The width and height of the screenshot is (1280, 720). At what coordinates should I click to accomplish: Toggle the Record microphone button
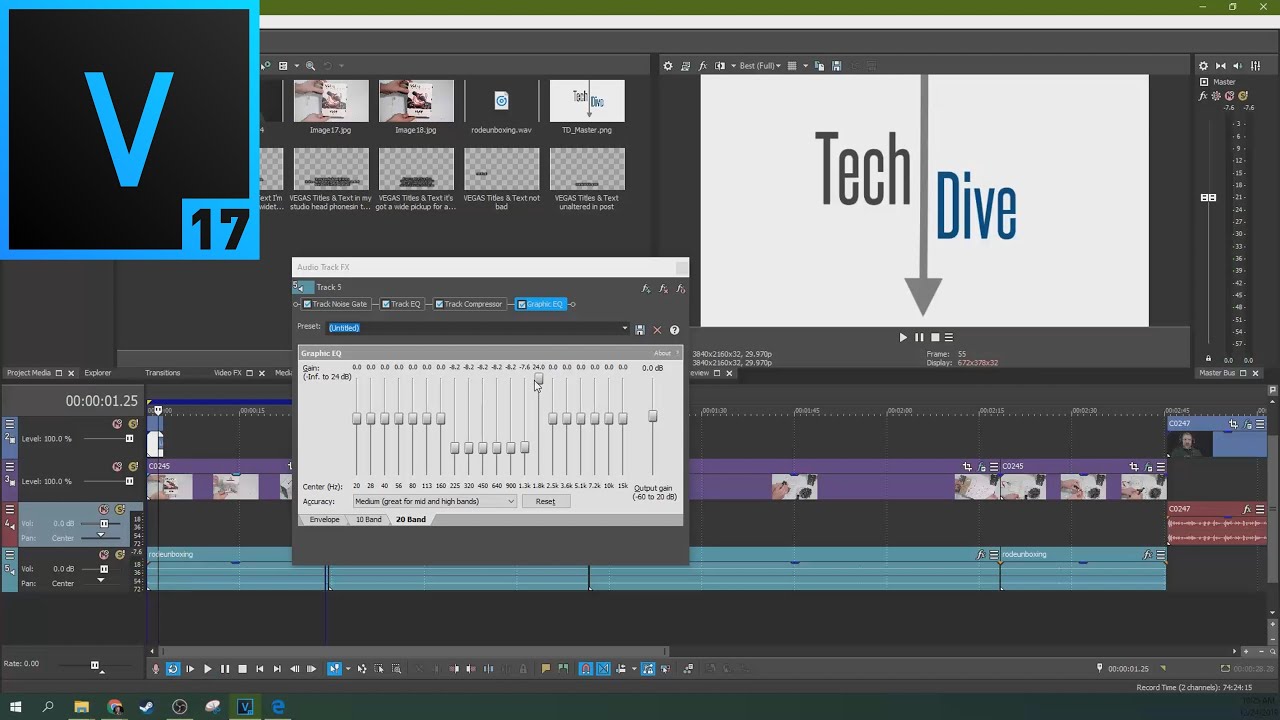click(x=155, y=669)
